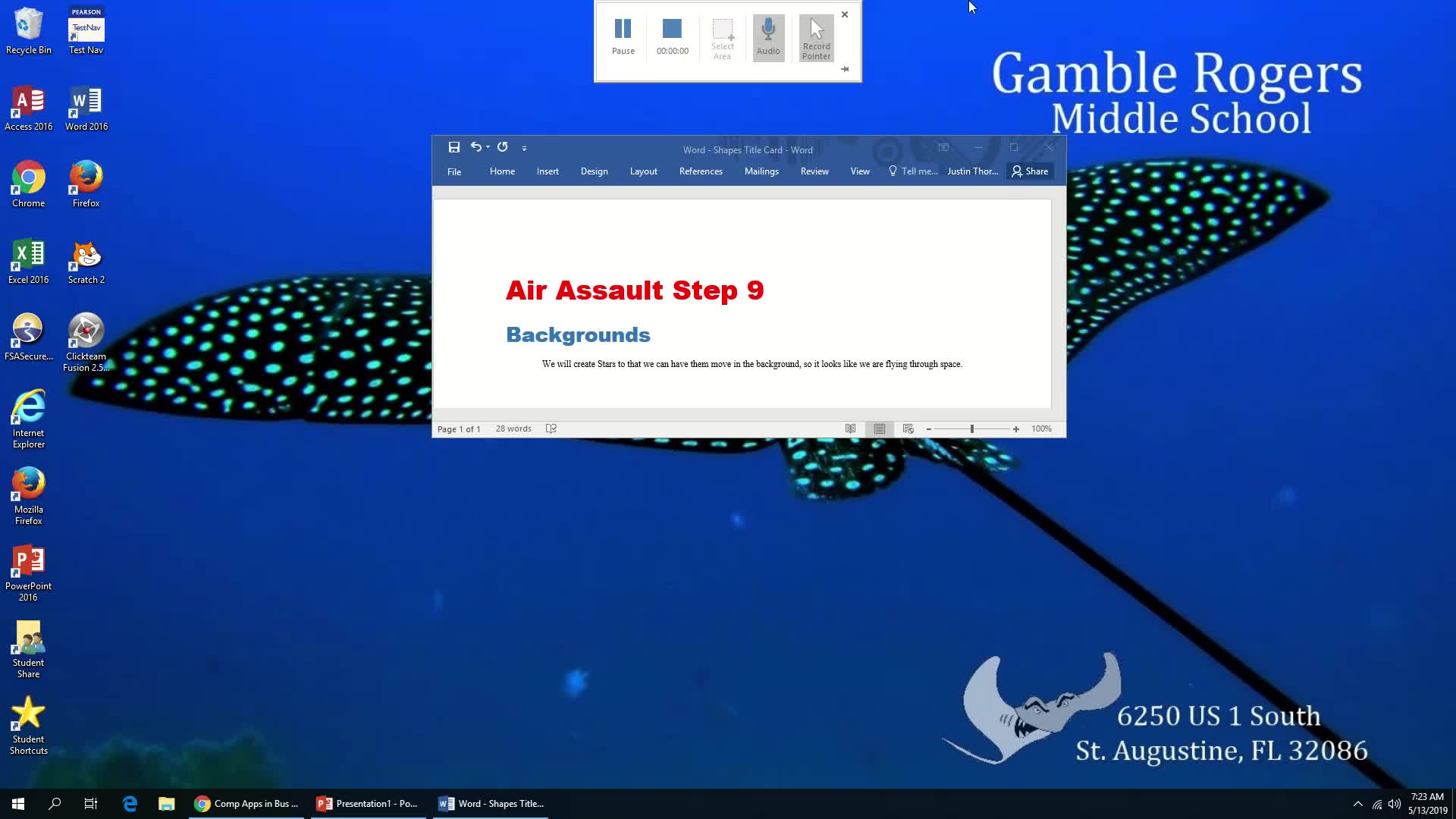Click the References menu in Word

(701, 171)
